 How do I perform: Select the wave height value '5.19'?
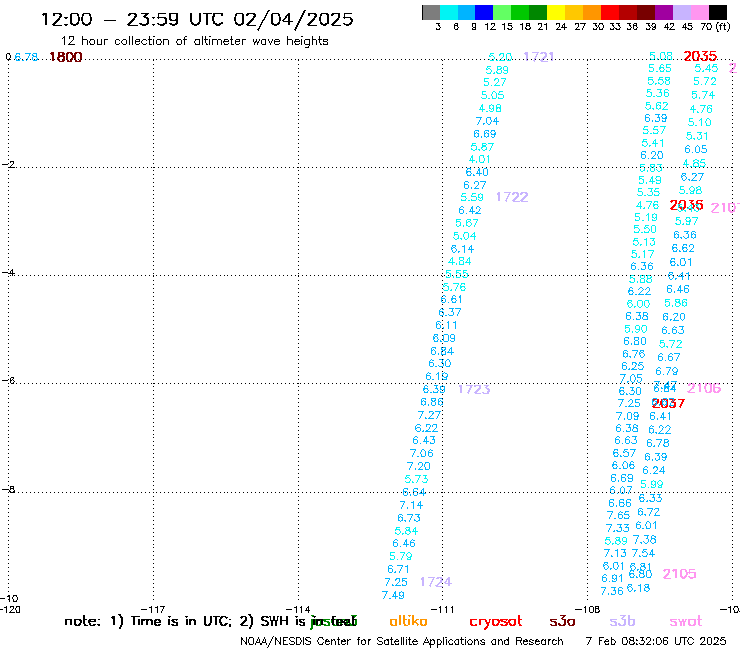[646, 218]
